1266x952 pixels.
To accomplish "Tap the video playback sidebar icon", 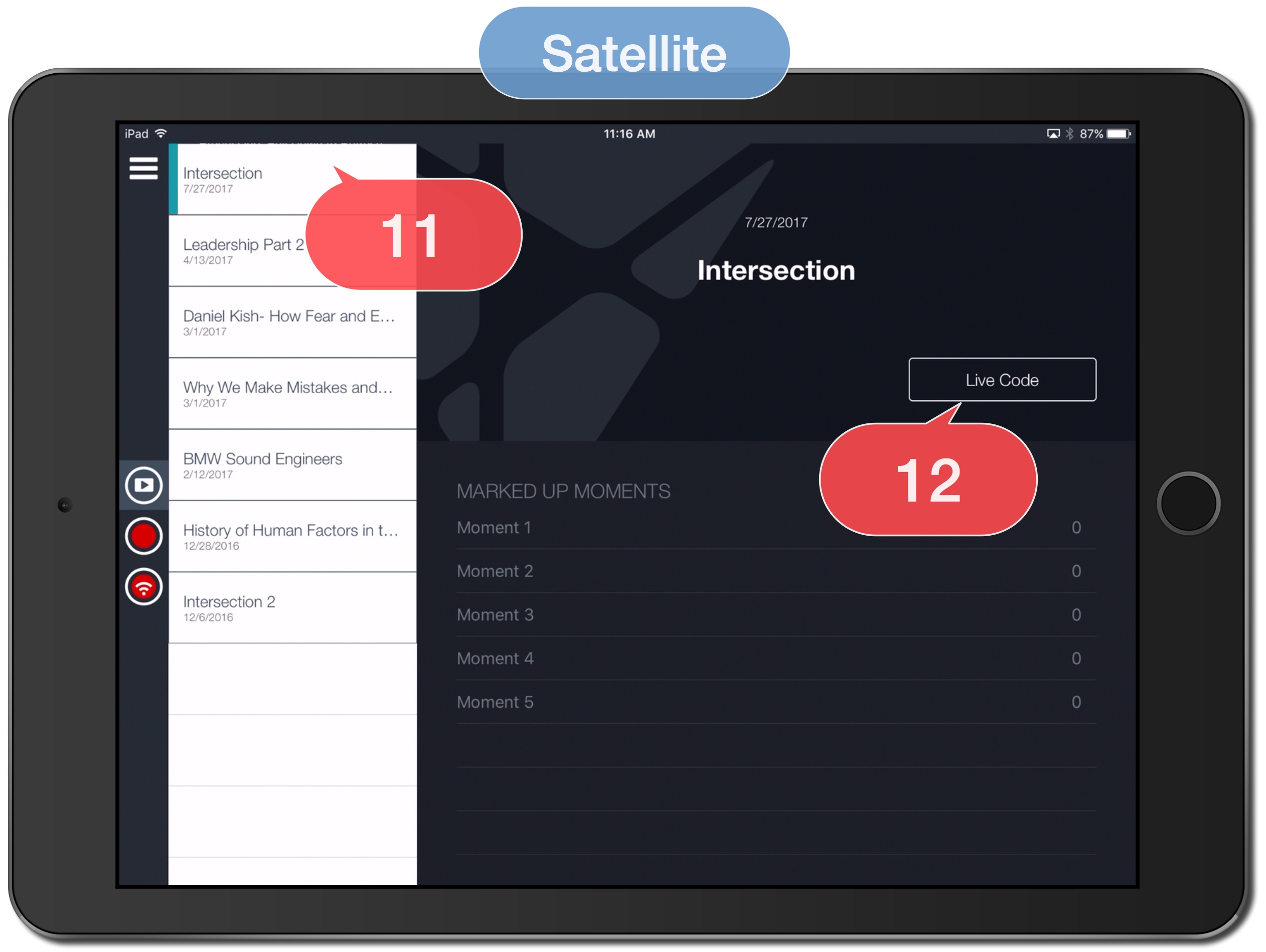I will 143,486.
